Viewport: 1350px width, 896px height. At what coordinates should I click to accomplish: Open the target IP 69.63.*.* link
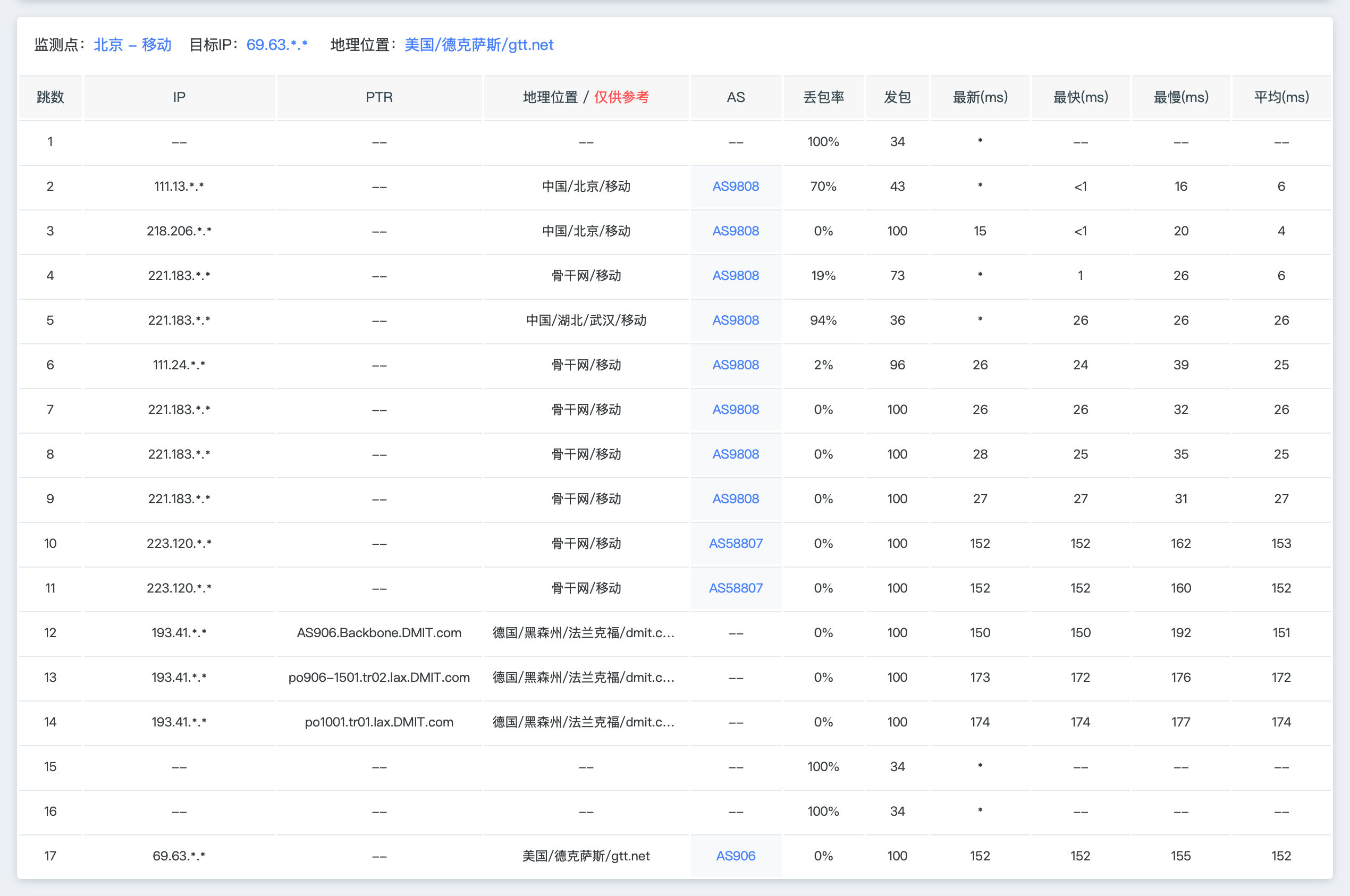pyautogui.click(x=276, y=45)
